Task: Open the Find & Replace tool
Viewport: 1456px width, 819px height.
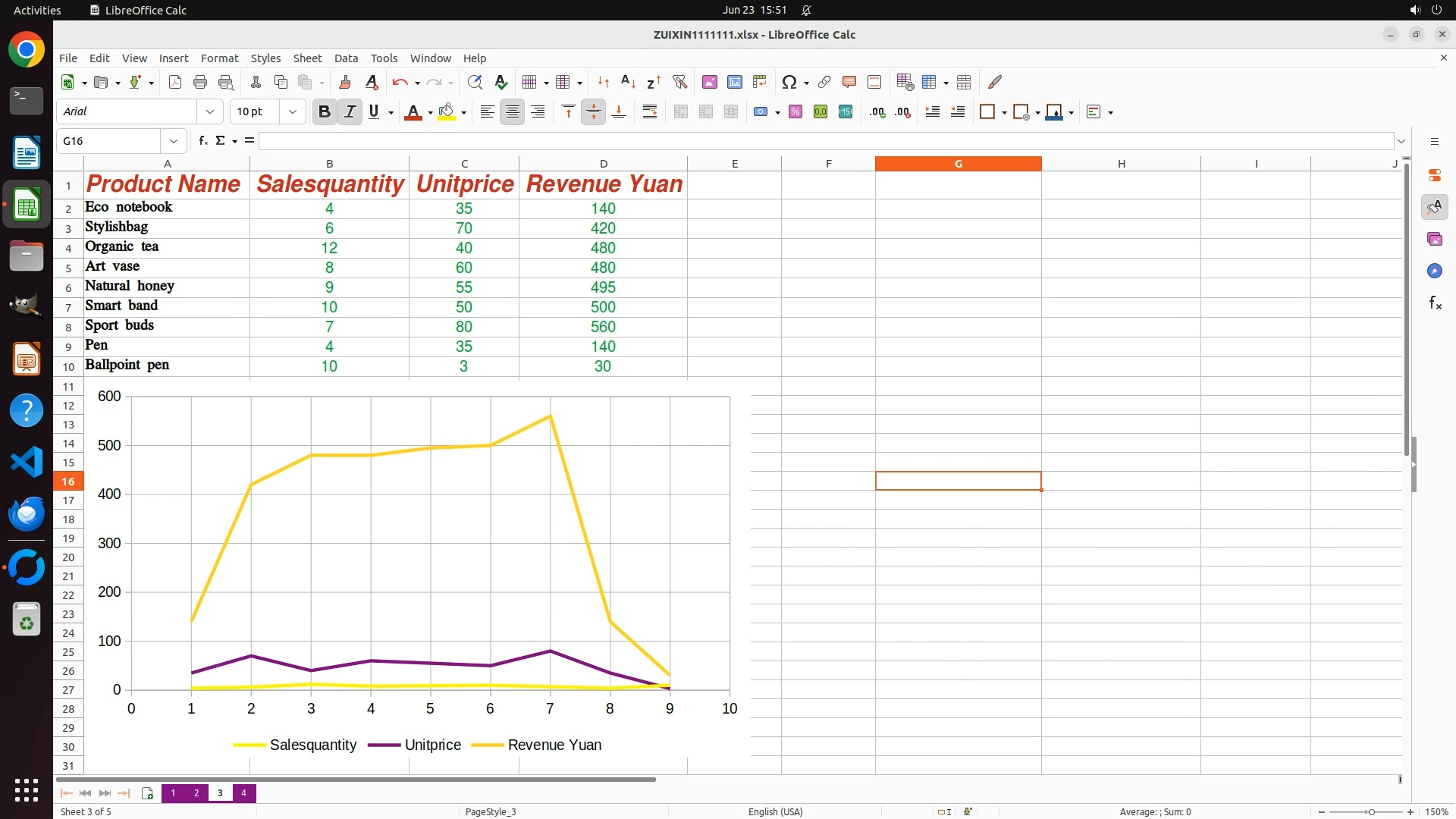Action: 475,82
